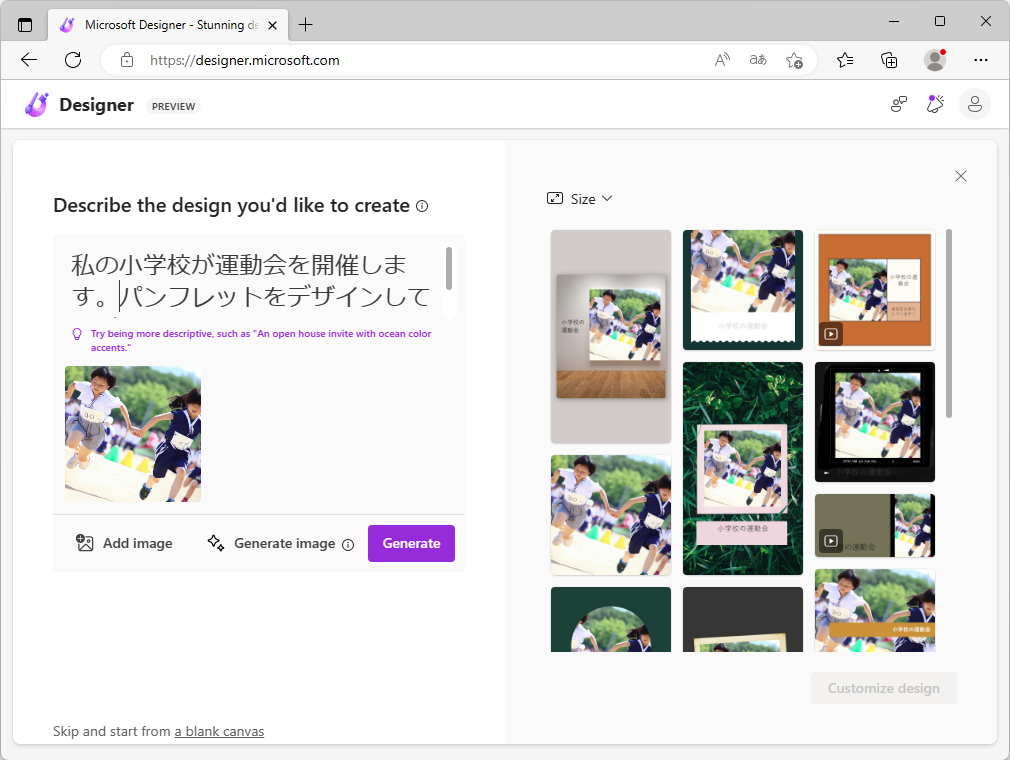This screenshot has width=1010, height=760.
Task: Open a blank canvas via the link
Action: point(219,731)
